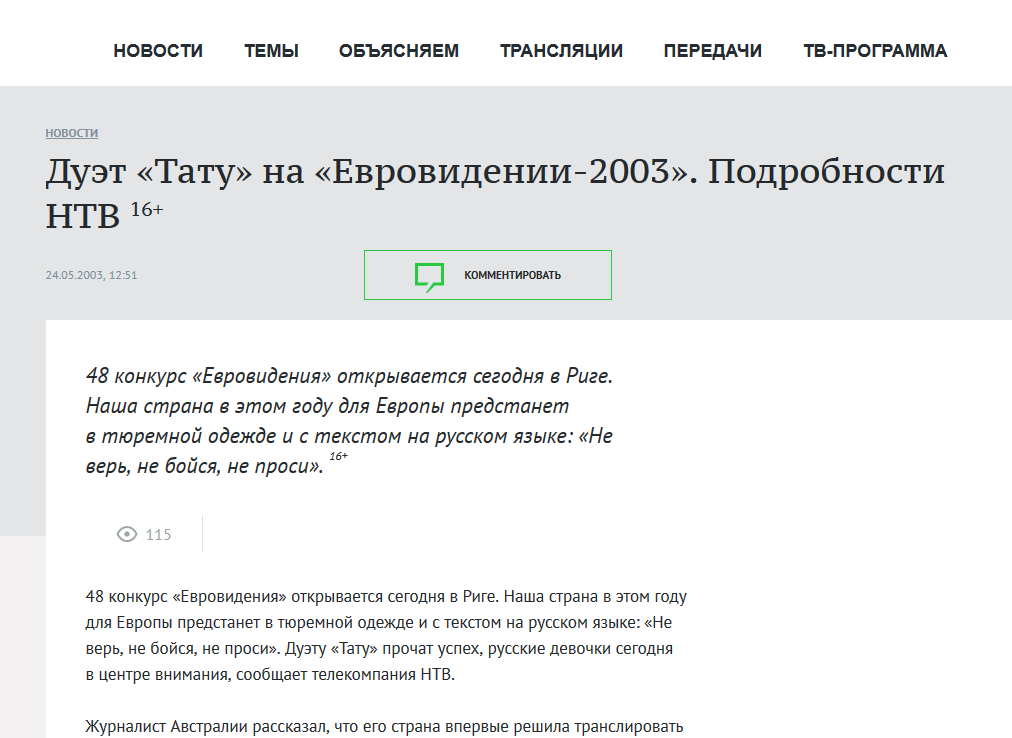Click the small 16+ mark after italic lead paragraph

click(338, 456)
